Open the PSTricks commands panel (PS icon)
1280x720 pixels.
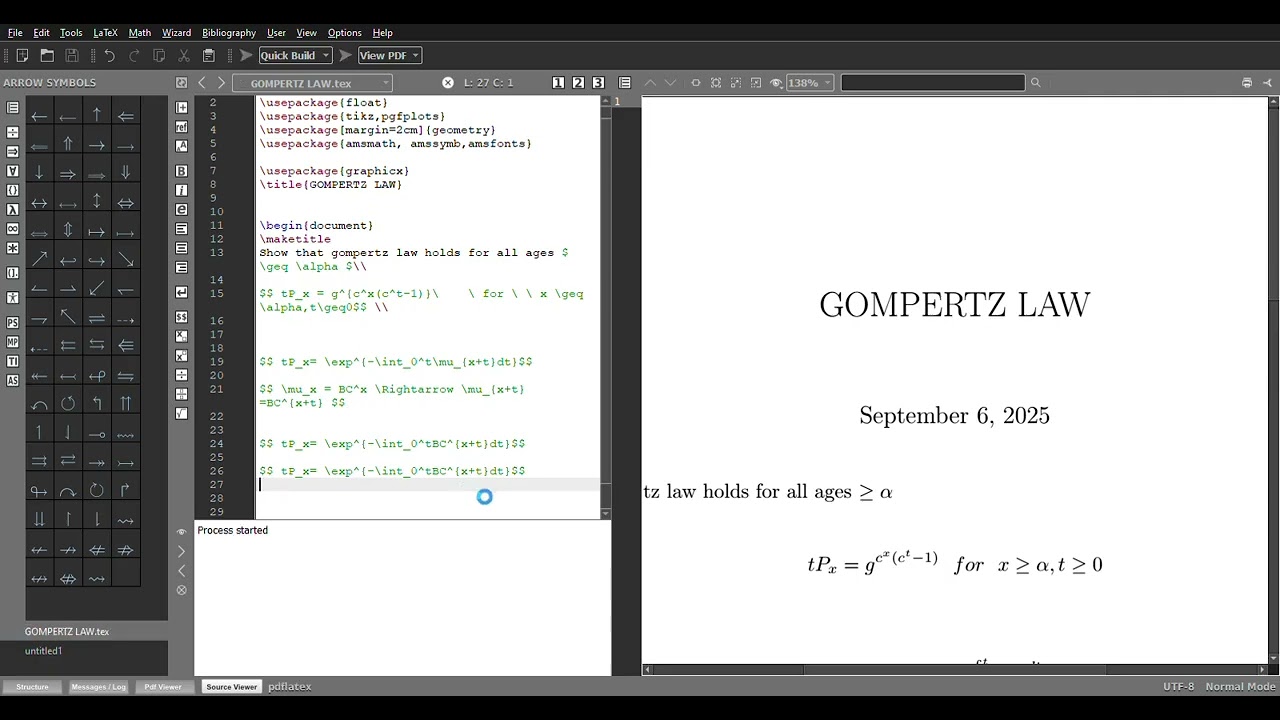(x=12, y=322)
